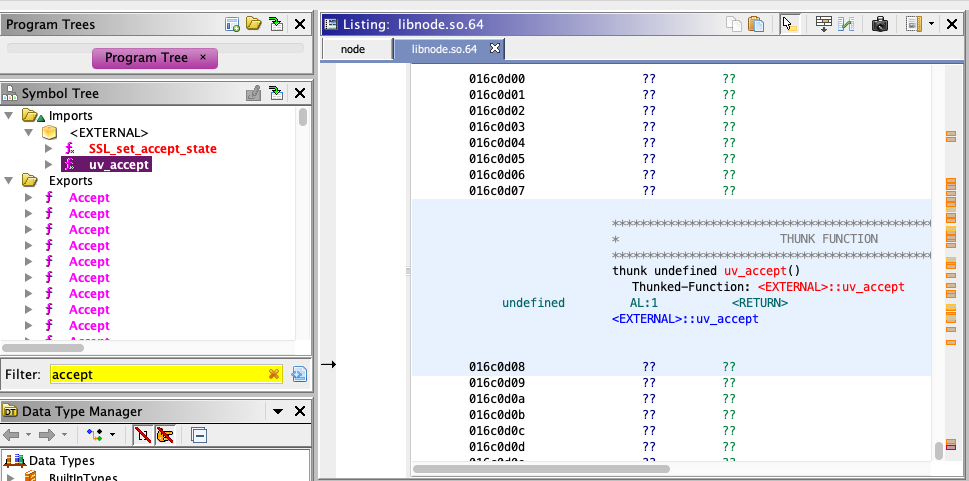
Task: Toggle mouse hover mode in Listing
Action: coord(789,23)
